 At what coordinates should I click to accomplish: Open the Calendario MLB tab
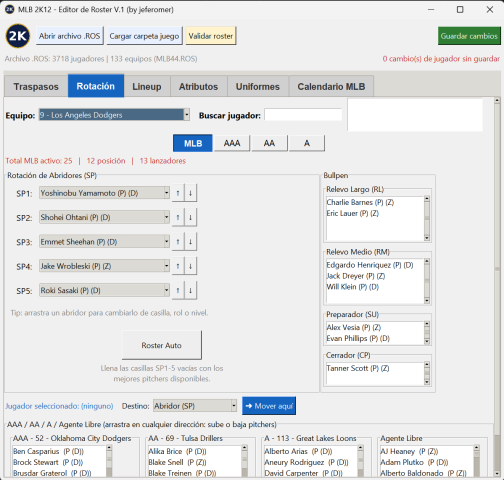click(331, 87)
